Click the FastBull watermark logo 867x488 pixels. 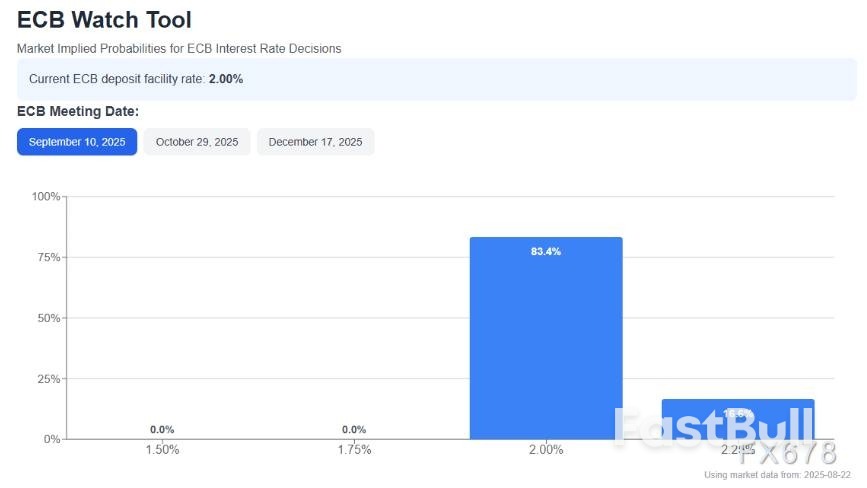coord(712,425)
